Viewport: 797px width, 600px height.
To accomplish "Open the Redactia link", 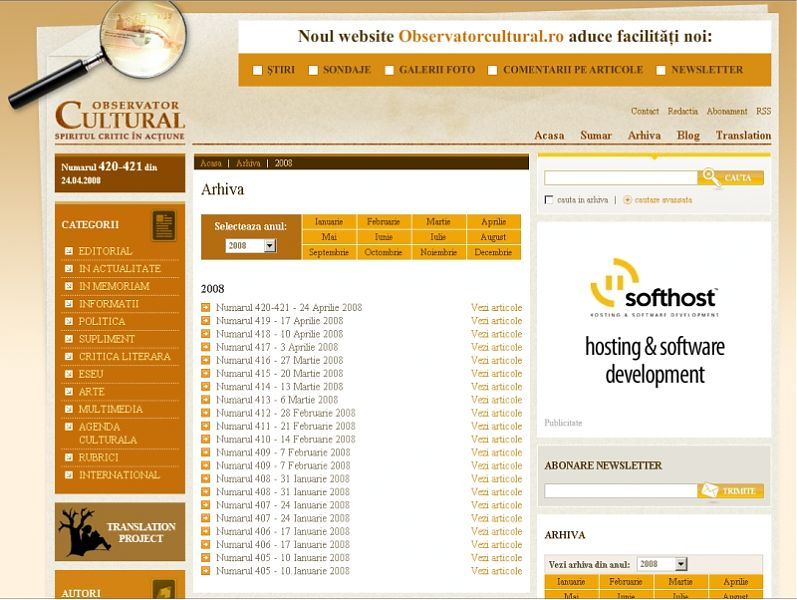I will 683,111.
